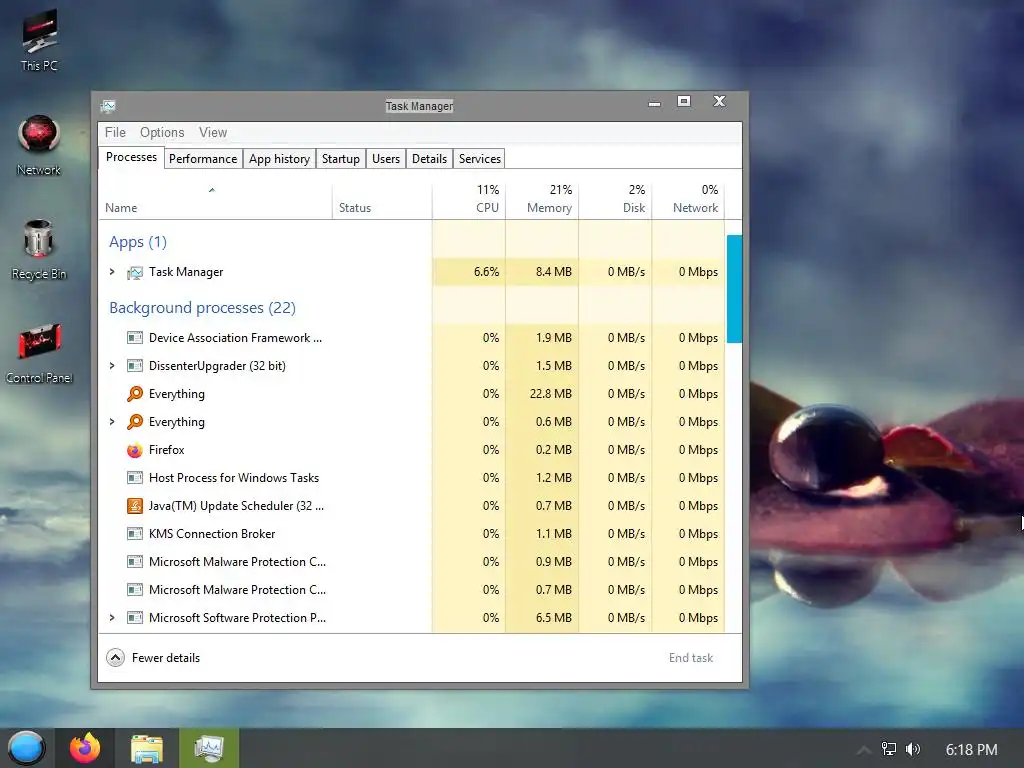The height and width of the screenshot is (768, 1024).
Task: Sort by Name column header
Action: (x=216, y=199)
